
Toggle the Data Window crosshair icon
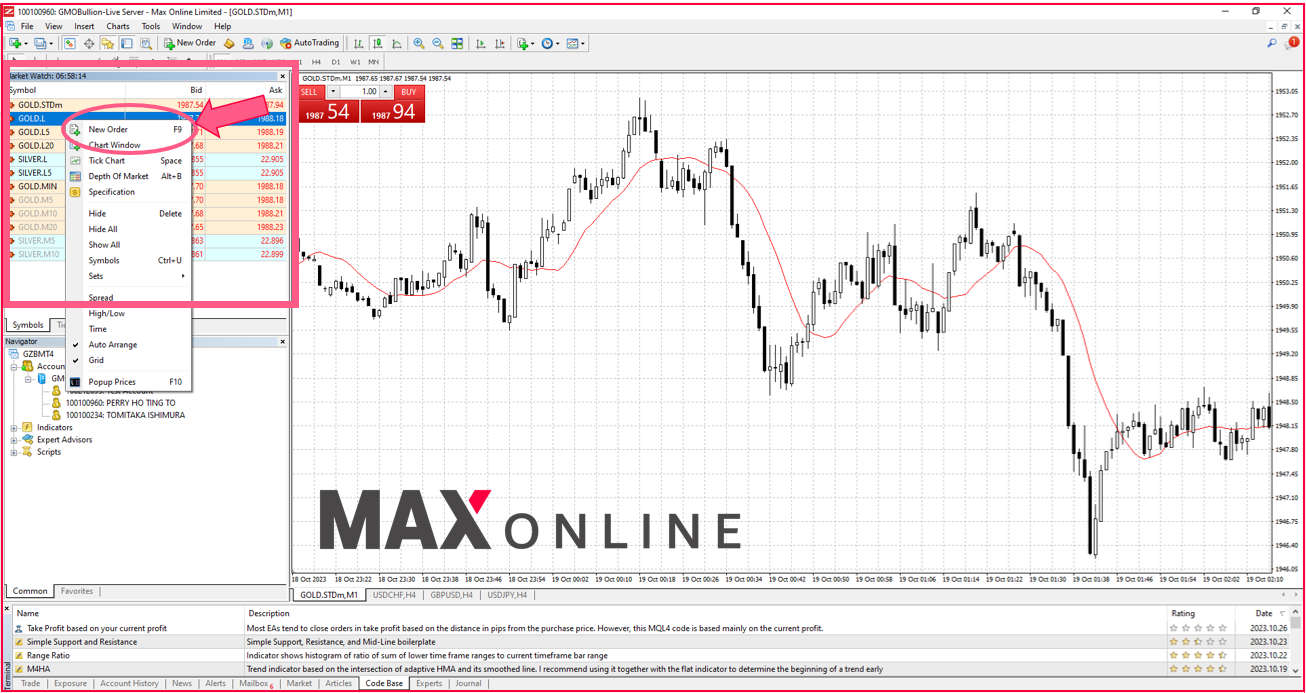point(89,43)
